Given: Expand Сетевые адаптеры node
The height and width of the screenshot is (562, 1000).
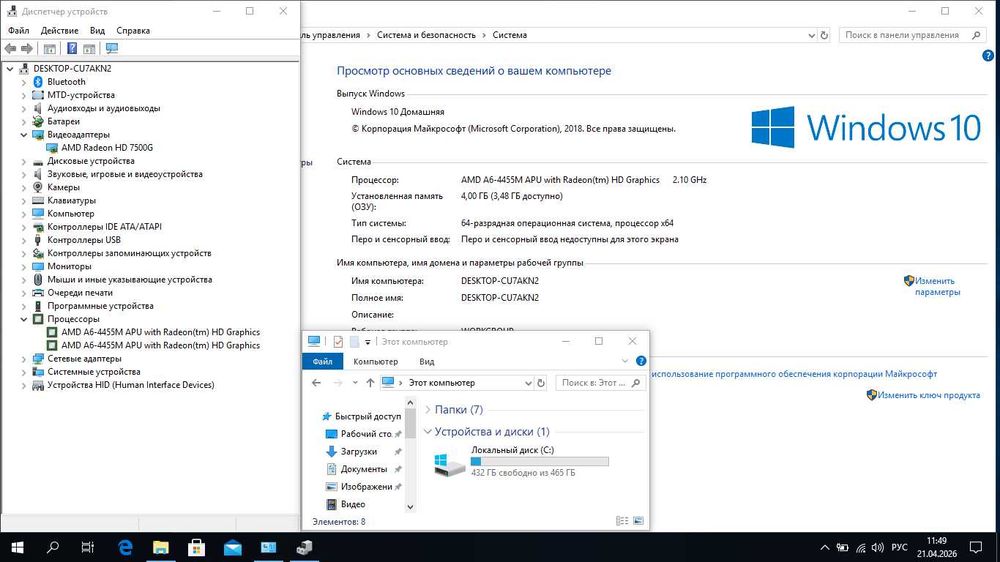Looking at the screenshot, I should click(x=24, y=359).
